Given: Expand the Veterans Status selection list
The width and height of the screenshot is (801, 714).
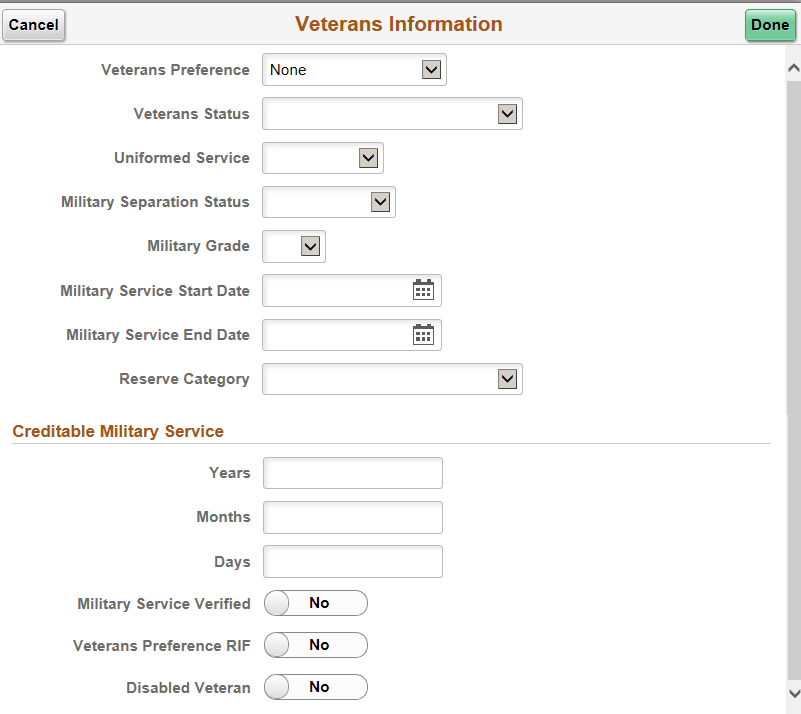Looking at the screenshot, I should pyautogui.click(x=509, y=113).
